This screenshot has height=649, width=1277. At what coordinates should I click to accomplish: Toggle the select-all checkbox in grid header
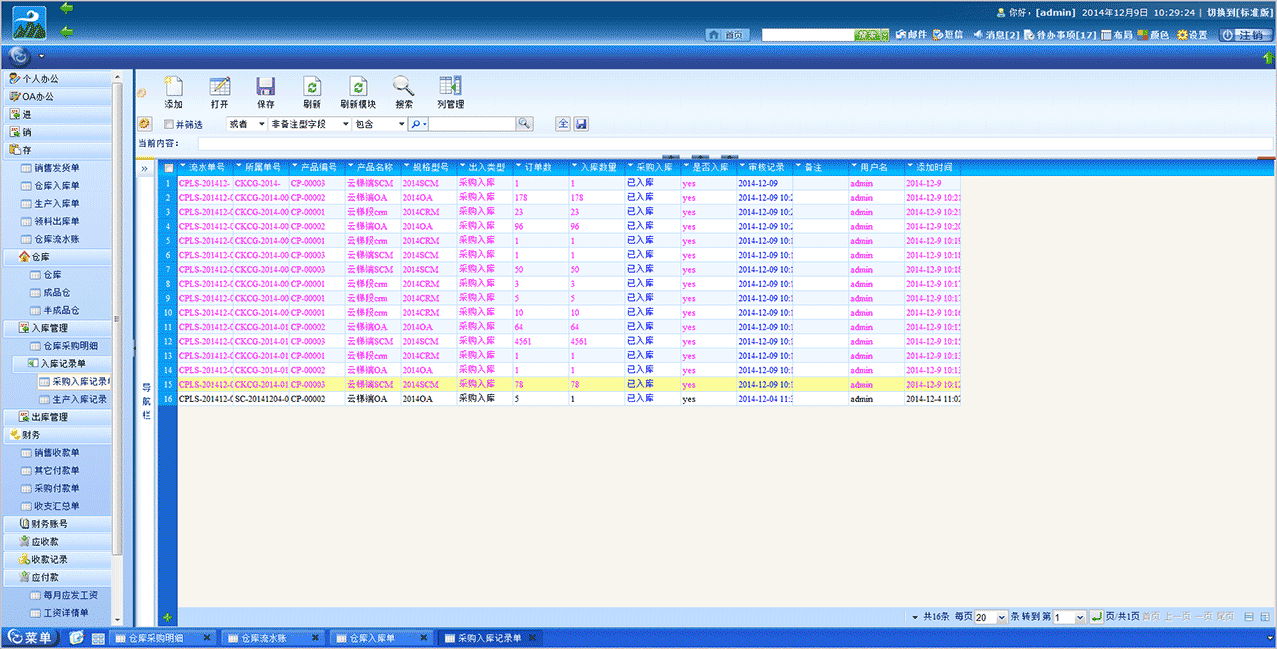pyautogui.click(x=169, y=168)
